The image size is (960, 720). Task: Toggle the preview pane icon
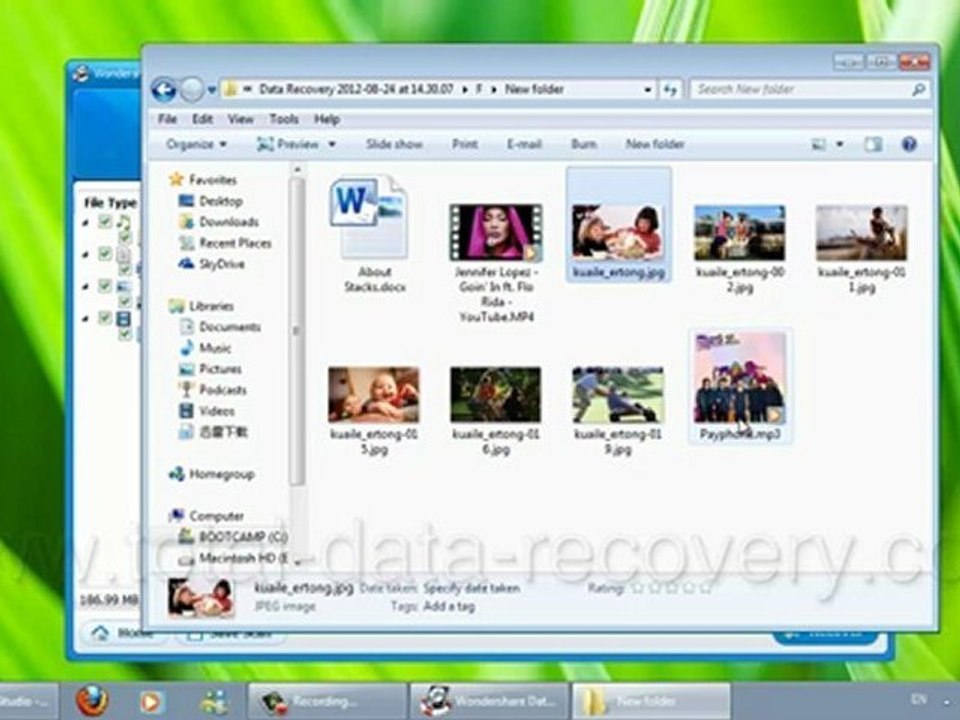tap(873, 144)
